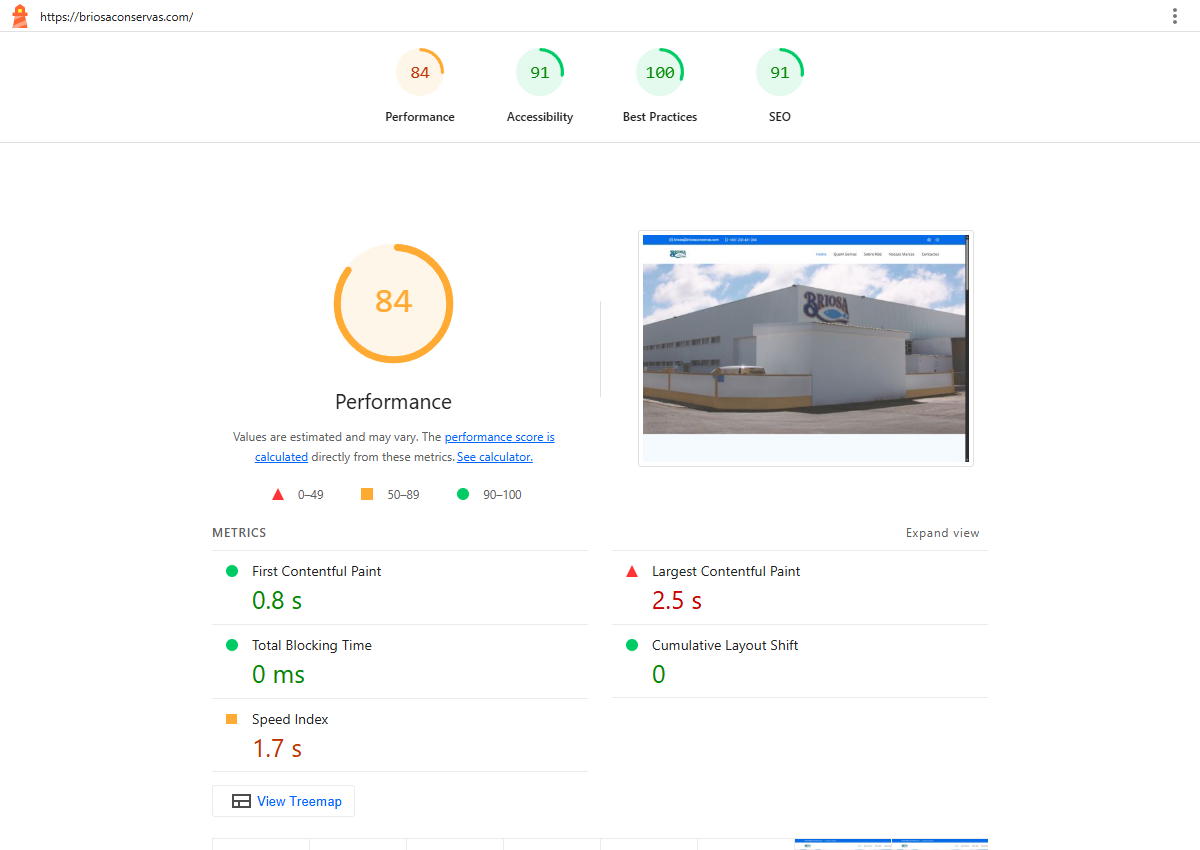Click the briosaconservas.com URL

tap(117, 17)
